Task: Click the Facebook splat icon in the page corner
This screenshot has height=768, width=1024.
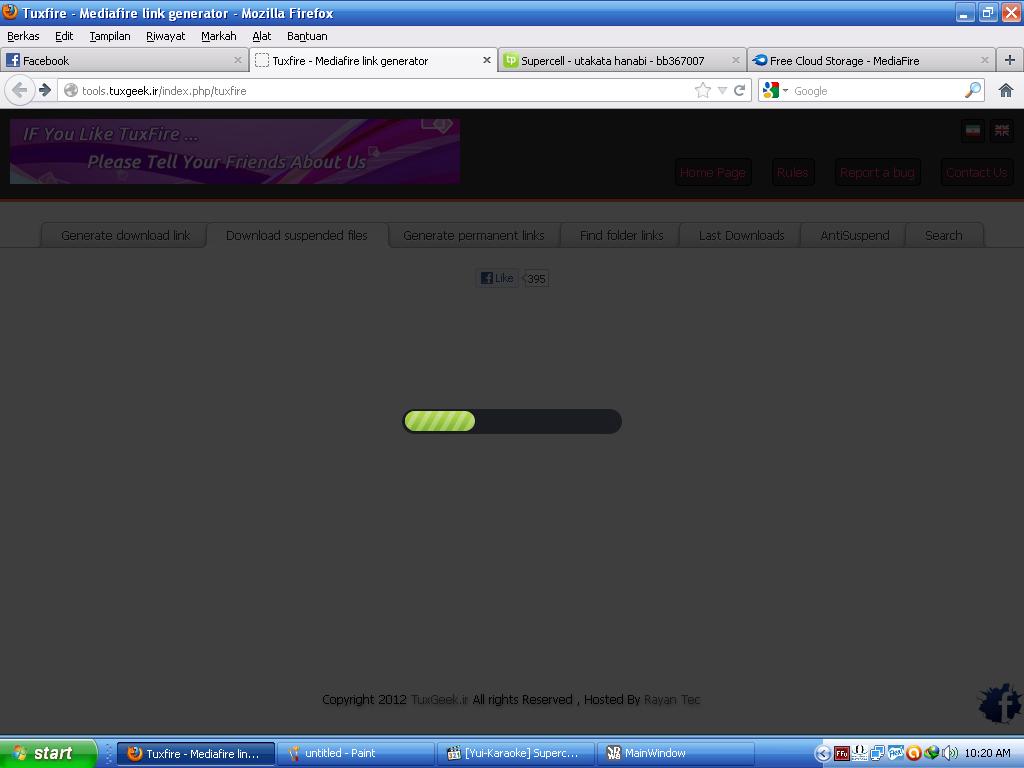Action: 1000,703
